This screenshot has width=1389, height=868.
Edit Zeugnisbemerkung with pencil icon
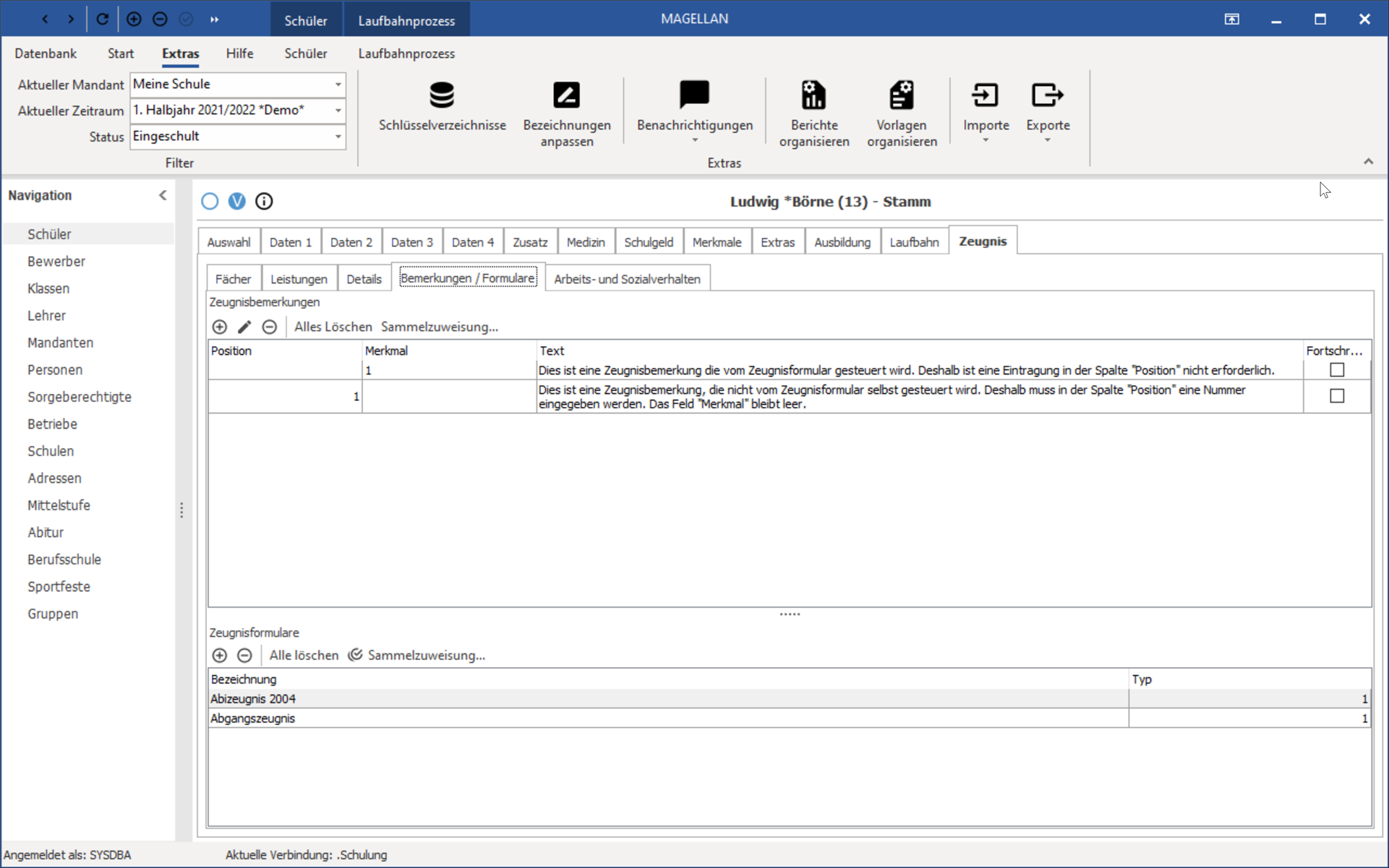(x=244, y=327)
